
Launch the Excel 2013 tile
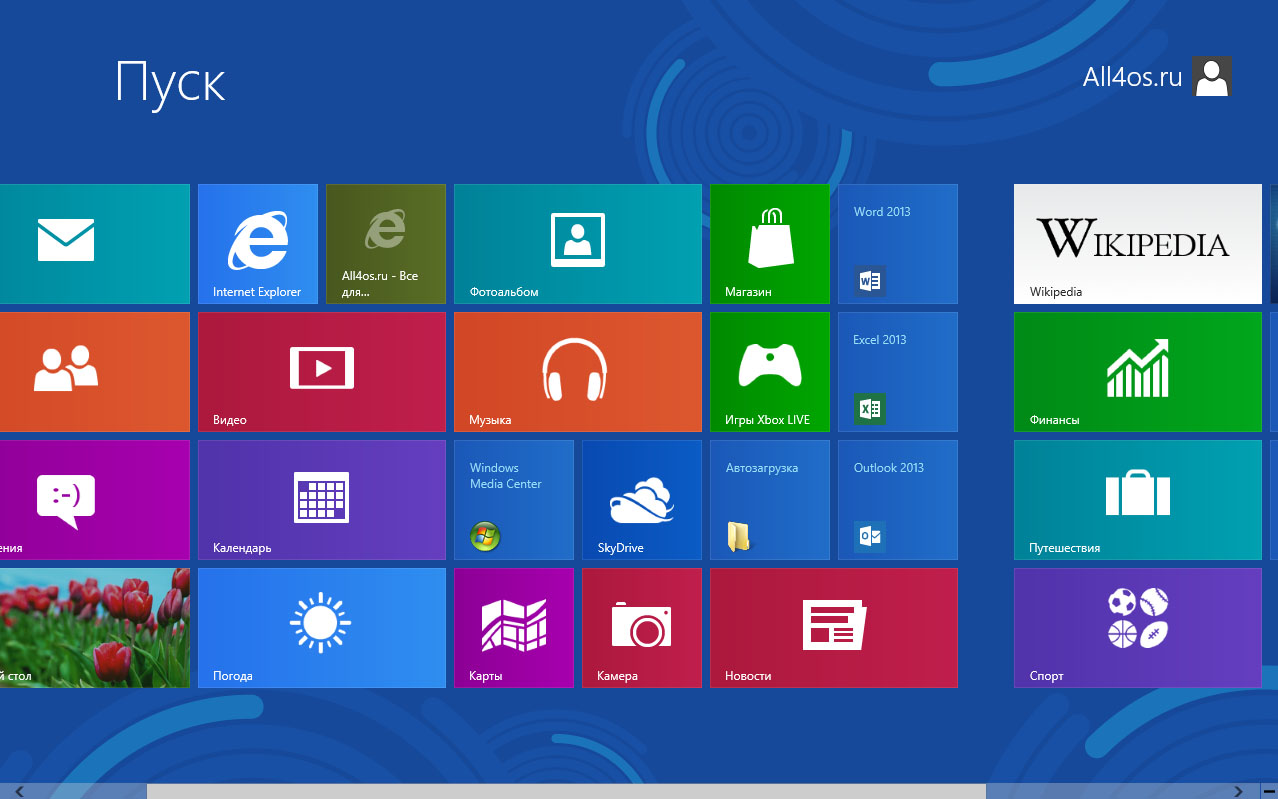pos(898,372)
